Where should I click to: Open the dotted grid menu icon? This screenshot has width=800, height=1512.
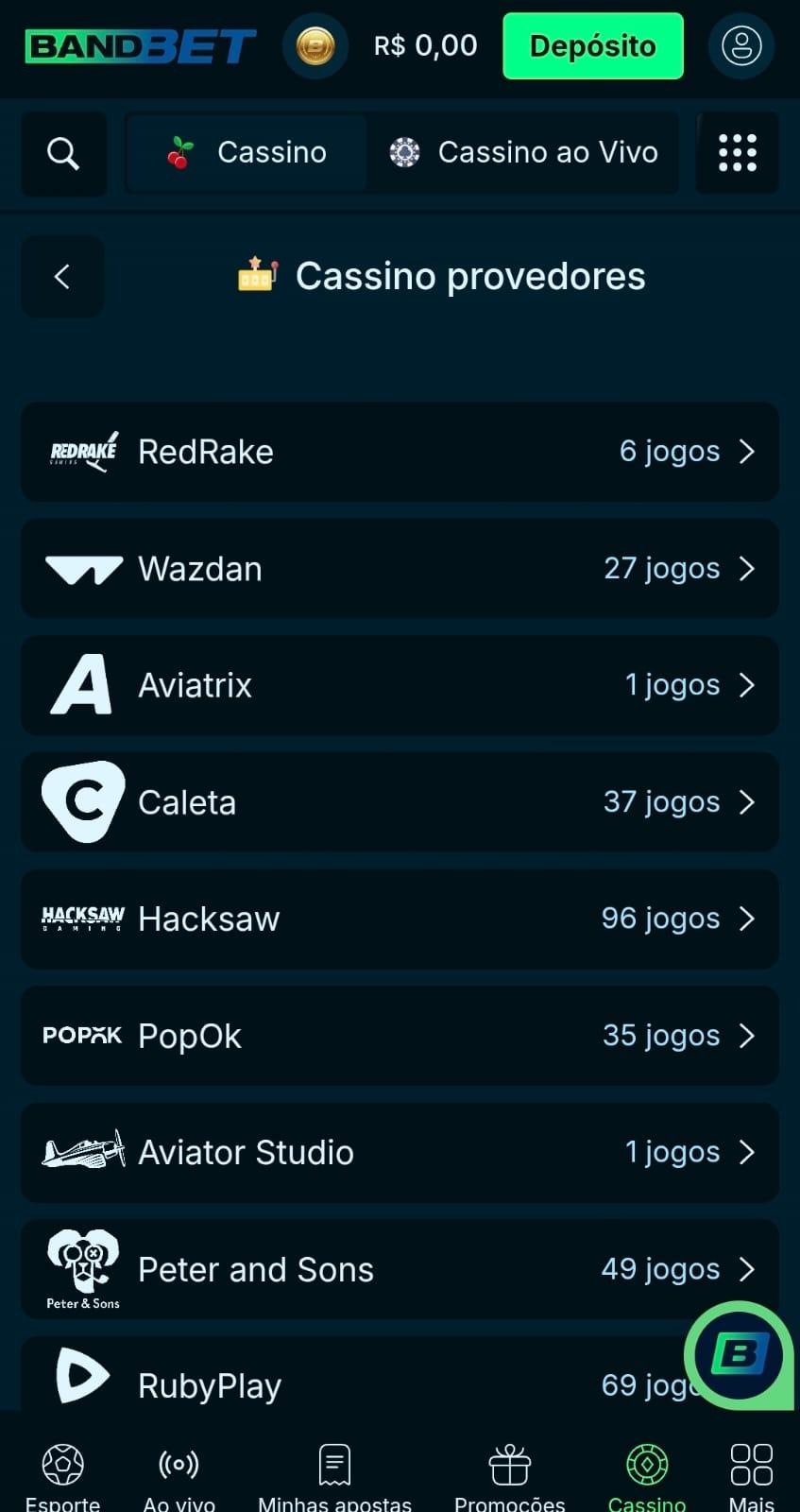pyautogui.click(x=737, y=153)
